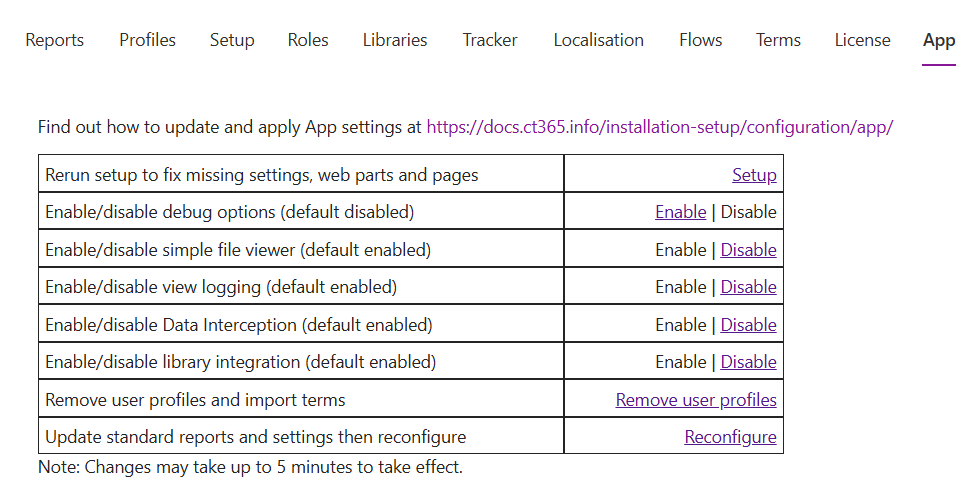Screen dimensions: 973x491
Task: Disable library integration
Action: tap(748, 362)
